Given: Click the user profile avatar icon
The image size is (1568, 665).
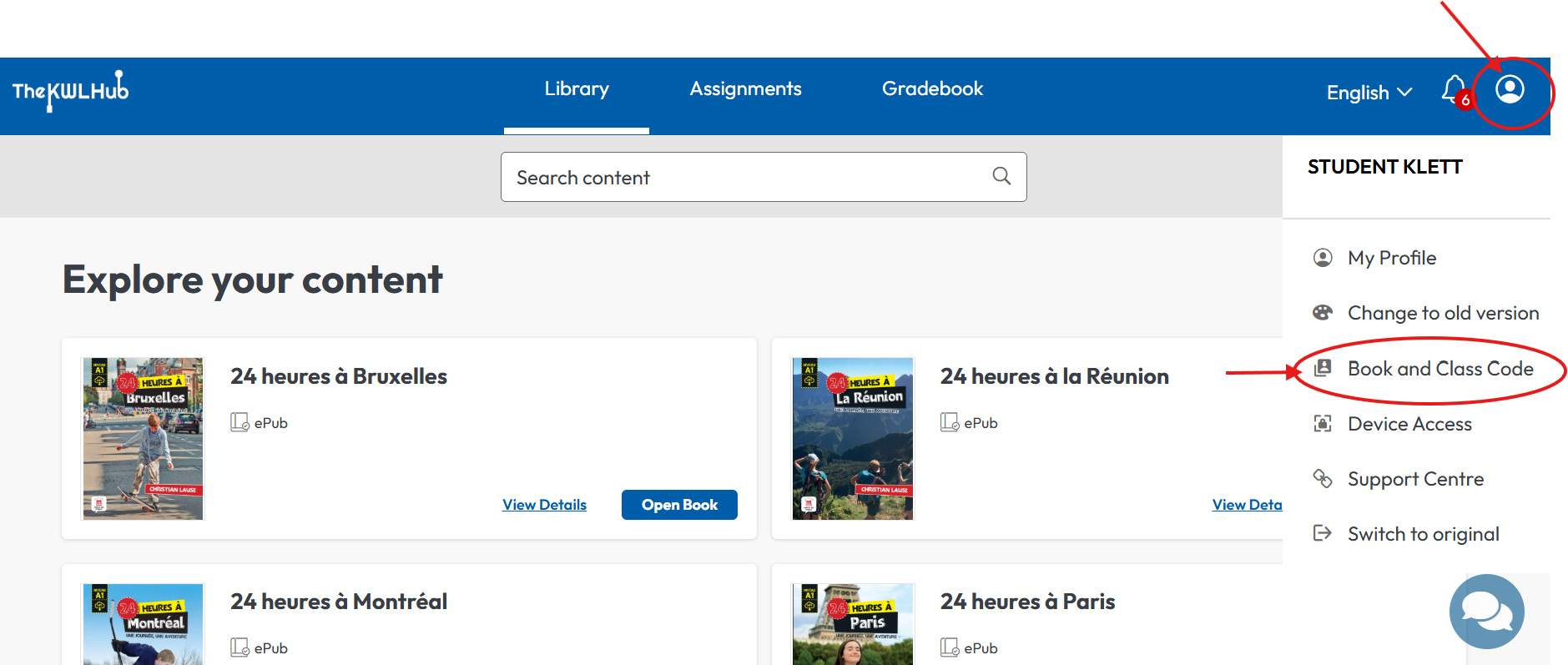Looking at the screenshot, I should coord(1509,89).
